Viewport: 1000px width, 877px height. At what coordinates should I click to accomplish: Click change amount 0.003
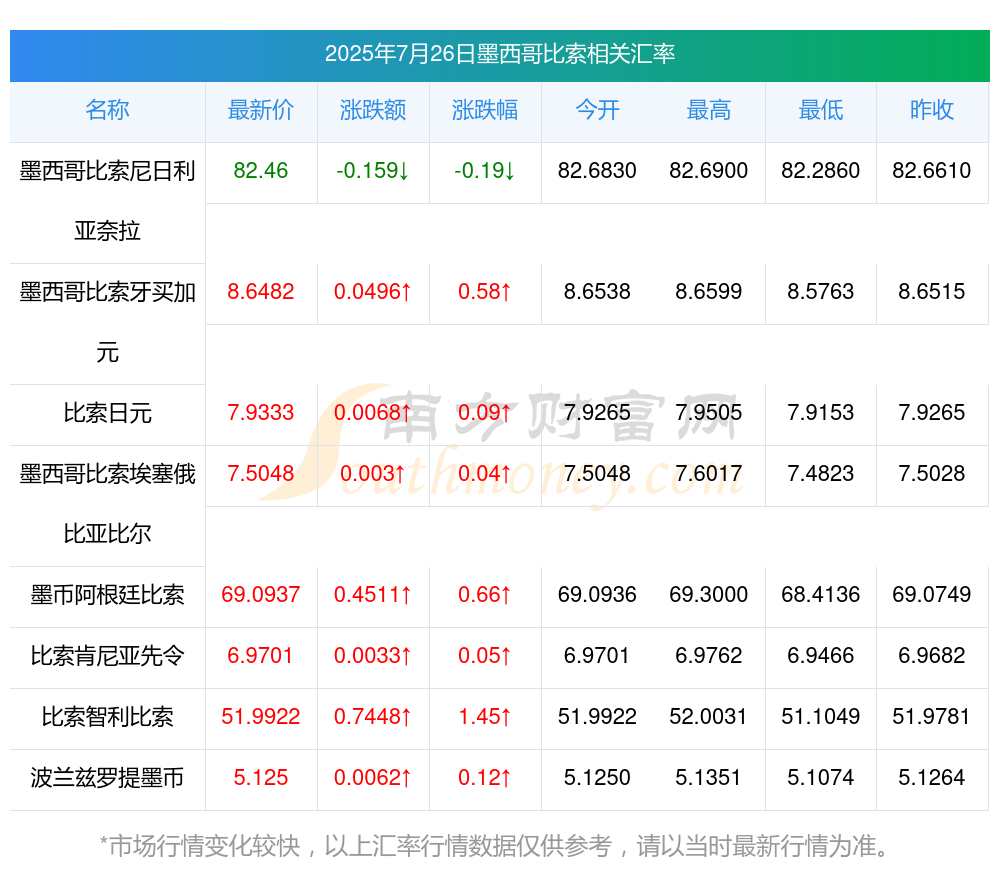pyautogui.click(x=373, y=474)
